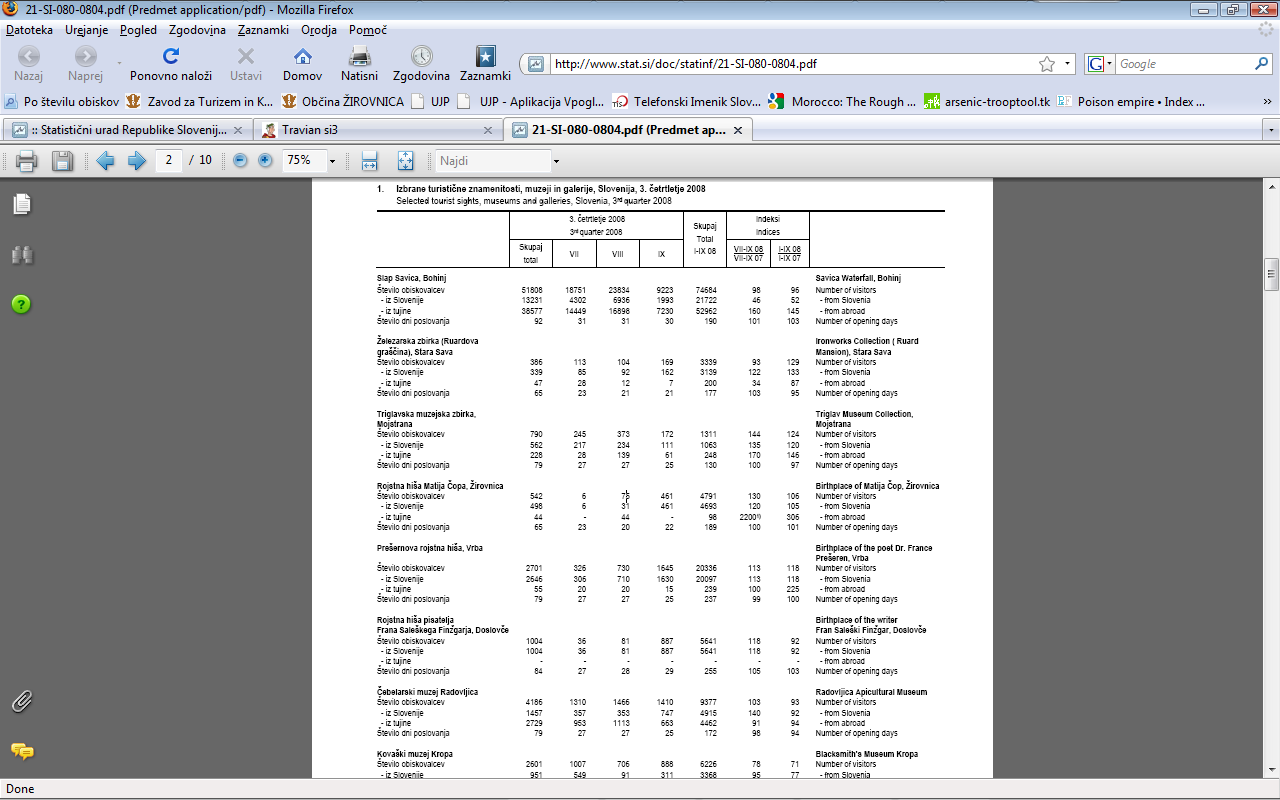The height and width of the screenshot is (800, 1280).
Task: Open Zgodovina history clock button
Action: click(421, 64)
